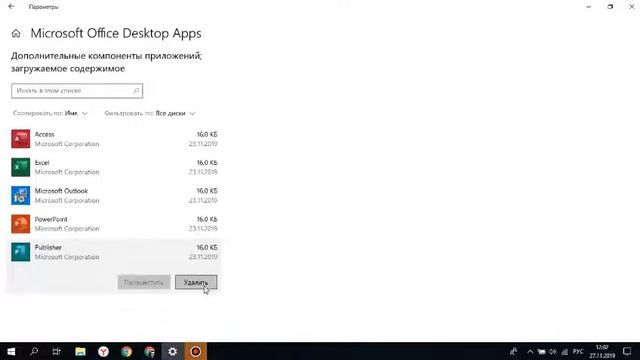This screenshot has height=360, width=640.
Task: Open File Explorer from the taskbar
Action: (80, 351)
